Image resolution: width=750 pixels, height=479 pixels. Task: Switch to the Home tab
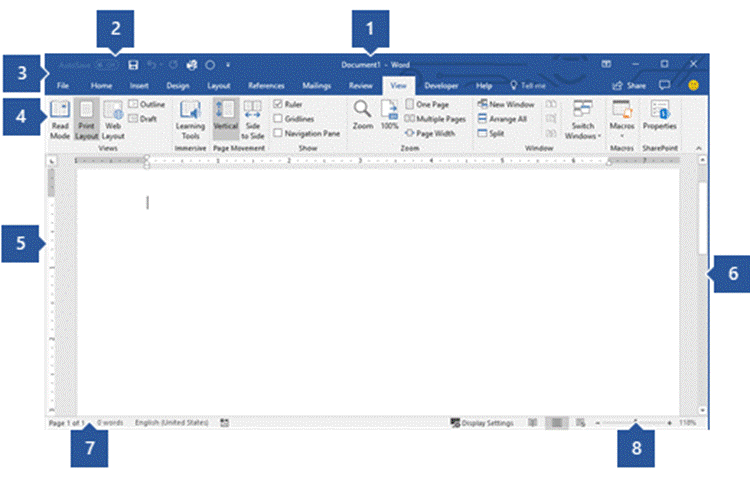pyautogui.click(x=101, y=86)
